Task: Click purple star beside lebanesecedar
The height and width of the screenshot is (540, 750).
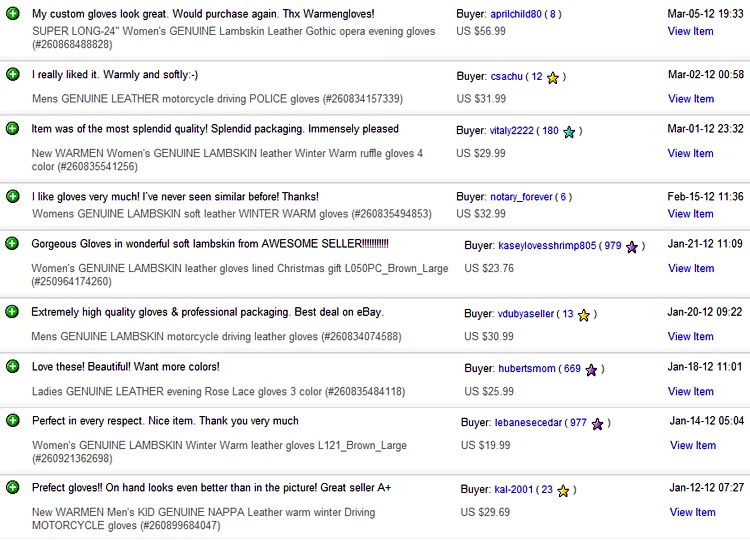Action: point(597,424)
